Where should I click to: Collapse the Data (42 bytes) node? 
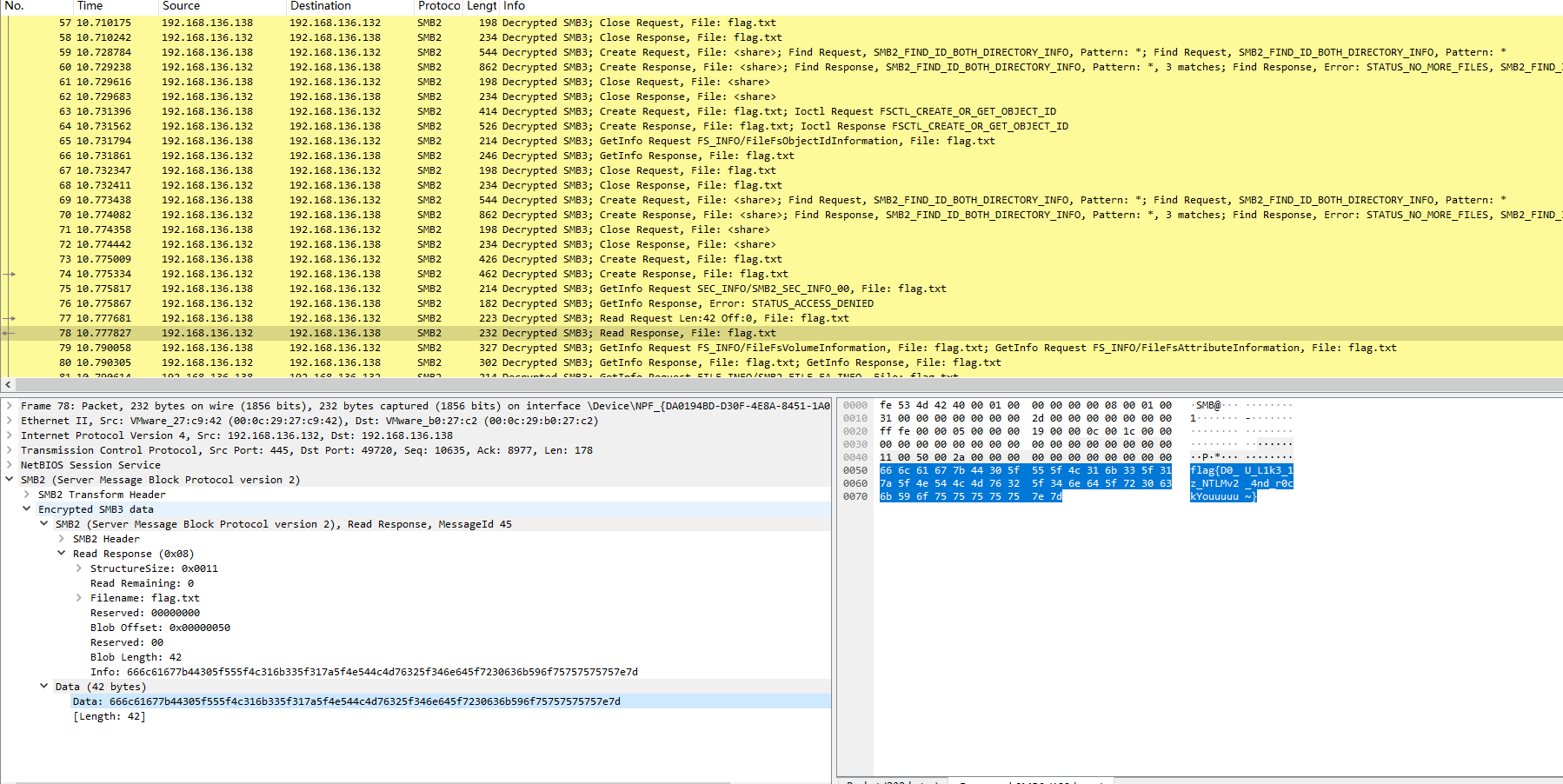pyautogui.click(x=44, y=687)
